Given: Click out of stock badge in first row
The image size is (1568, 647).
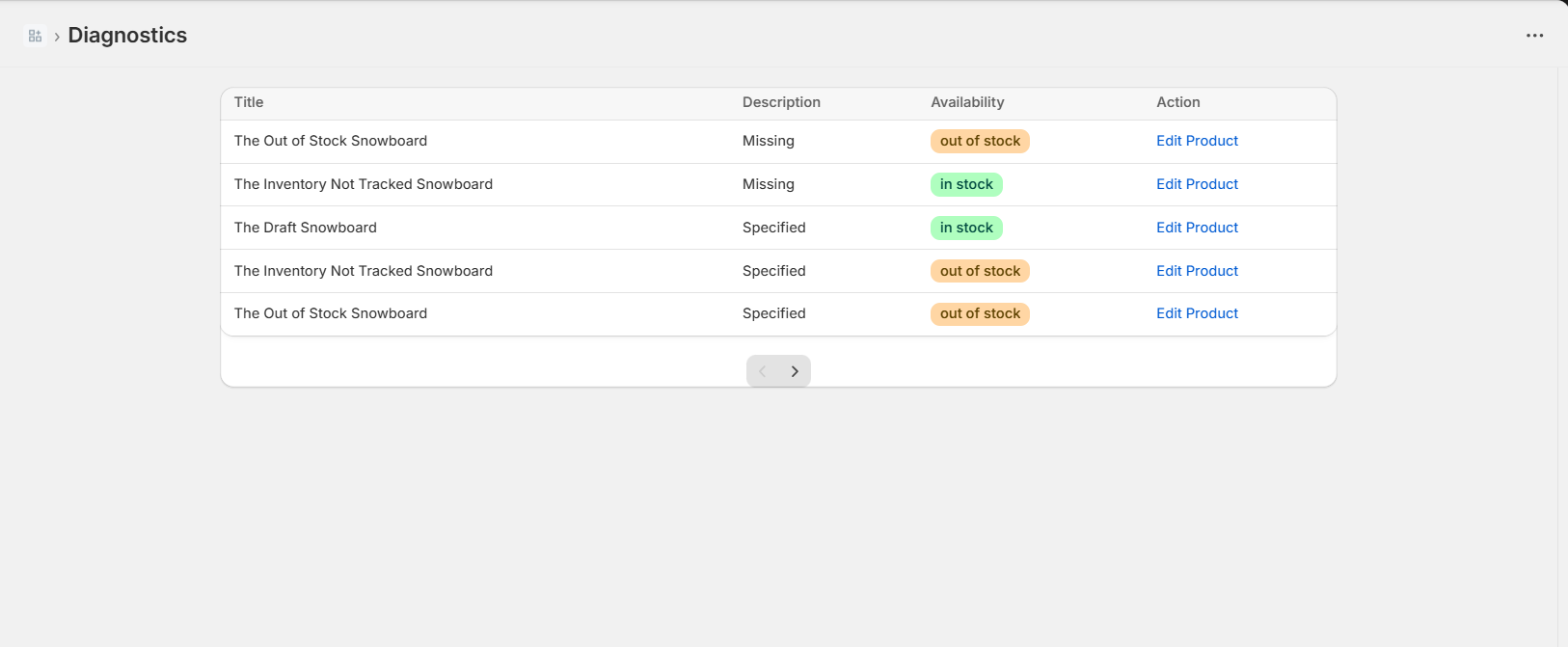Looking at the screenshot, I should (980, 141).
